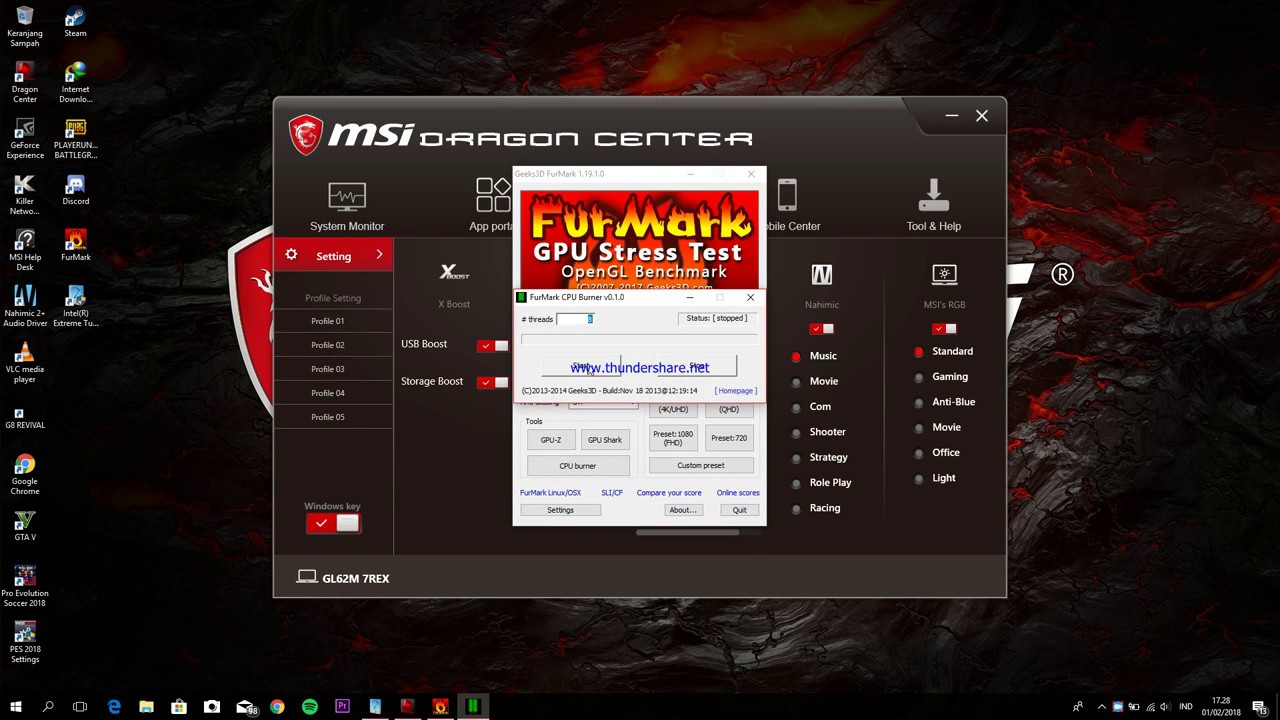The width and height of the screenshot is (1280, 720).
Task: Open Google Chrome desktop shortcut
Action: [x=25, y=475]
